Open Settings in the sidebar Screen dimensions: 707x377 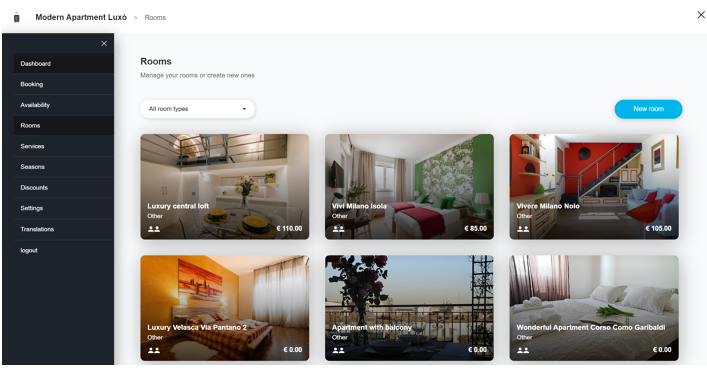(x=64, y=208)
